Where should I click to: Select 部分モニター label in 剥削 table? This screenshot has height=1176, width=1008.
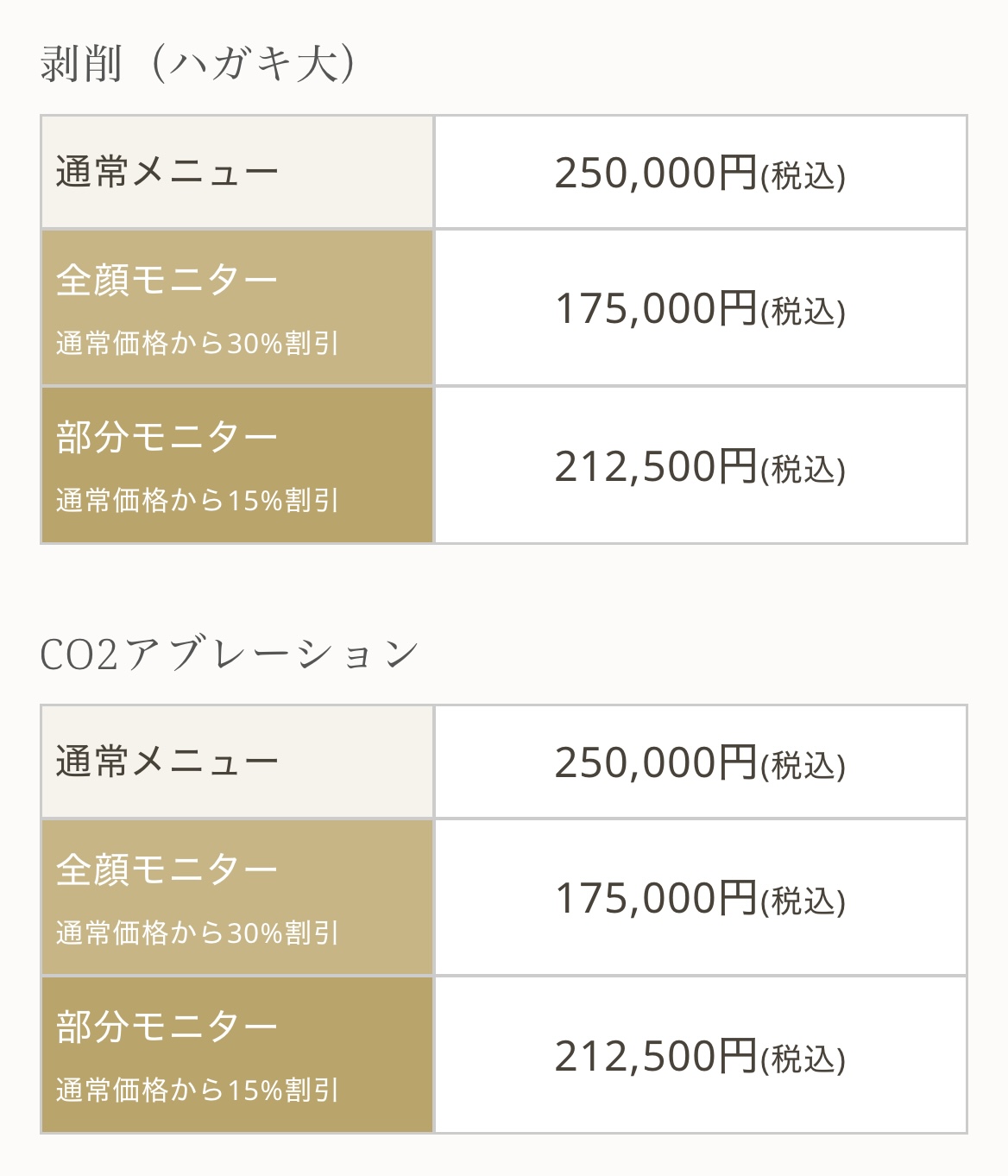(x=167, y=437)
